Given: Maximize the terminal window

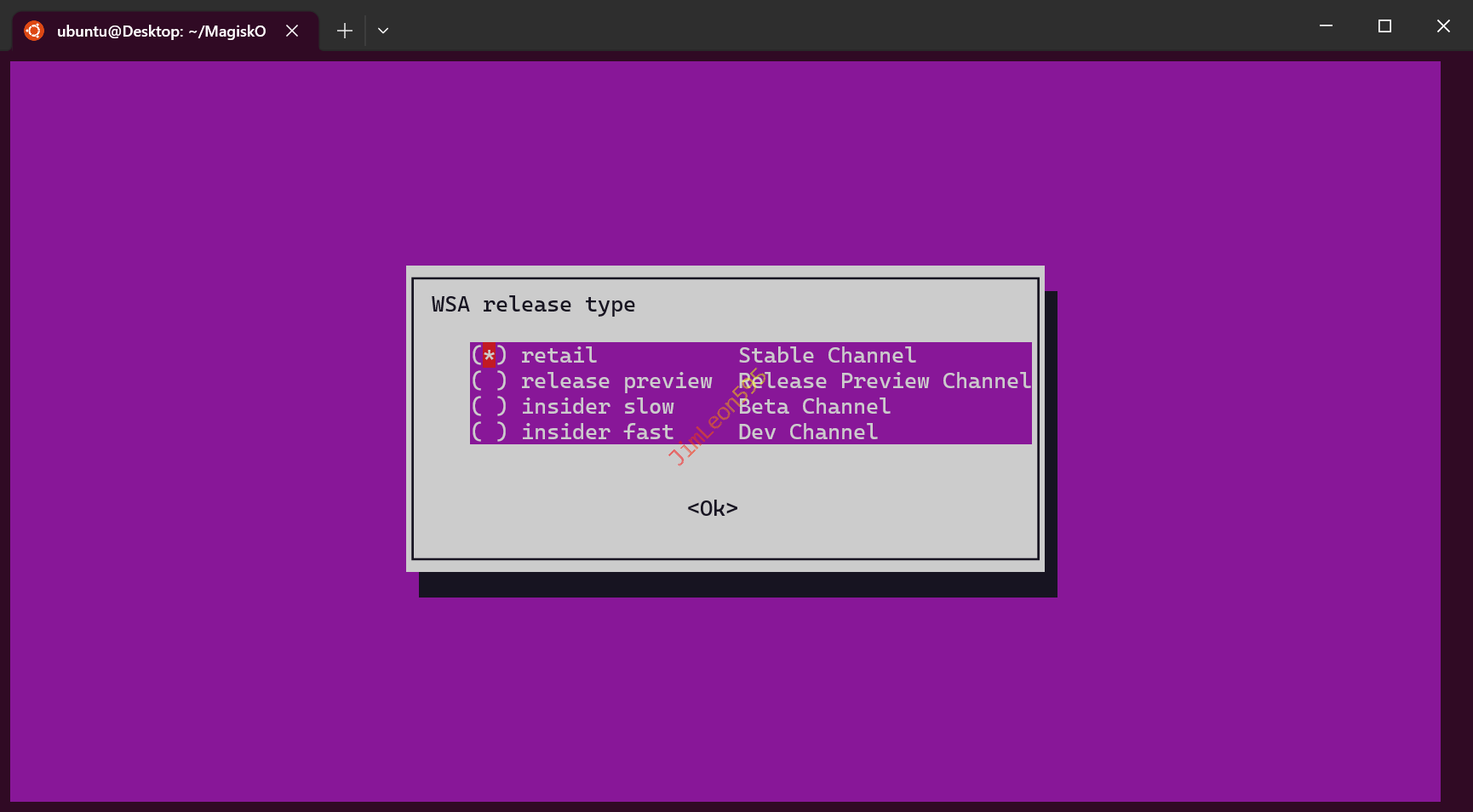Looking at the screenshot, I should pos(1384,26).
